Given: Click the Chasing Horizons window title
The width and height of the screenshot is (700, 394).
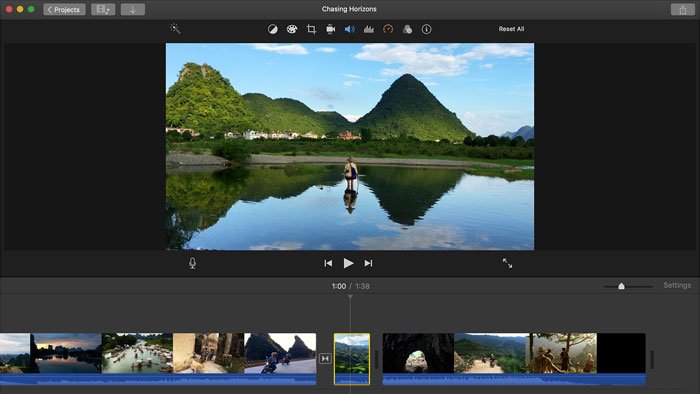Looking at the screenshot, I should pos(349,9).
